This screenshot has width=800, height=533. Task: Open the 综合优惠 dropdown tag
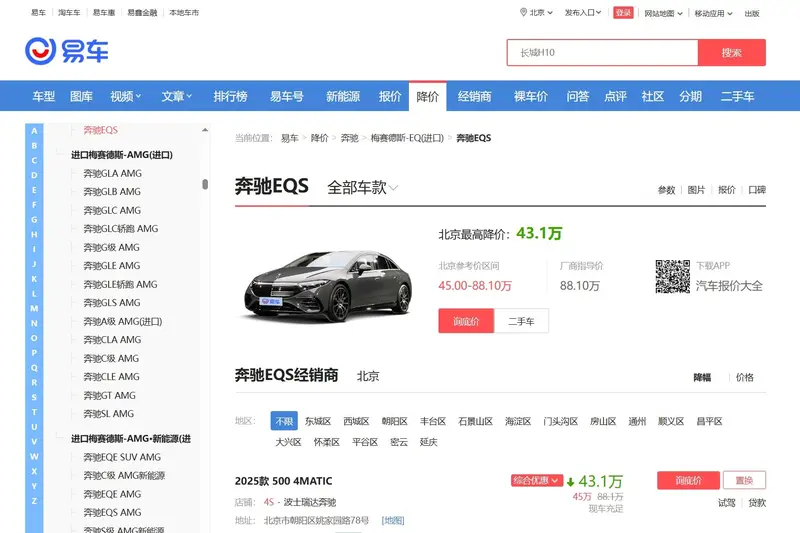[536, 480]
